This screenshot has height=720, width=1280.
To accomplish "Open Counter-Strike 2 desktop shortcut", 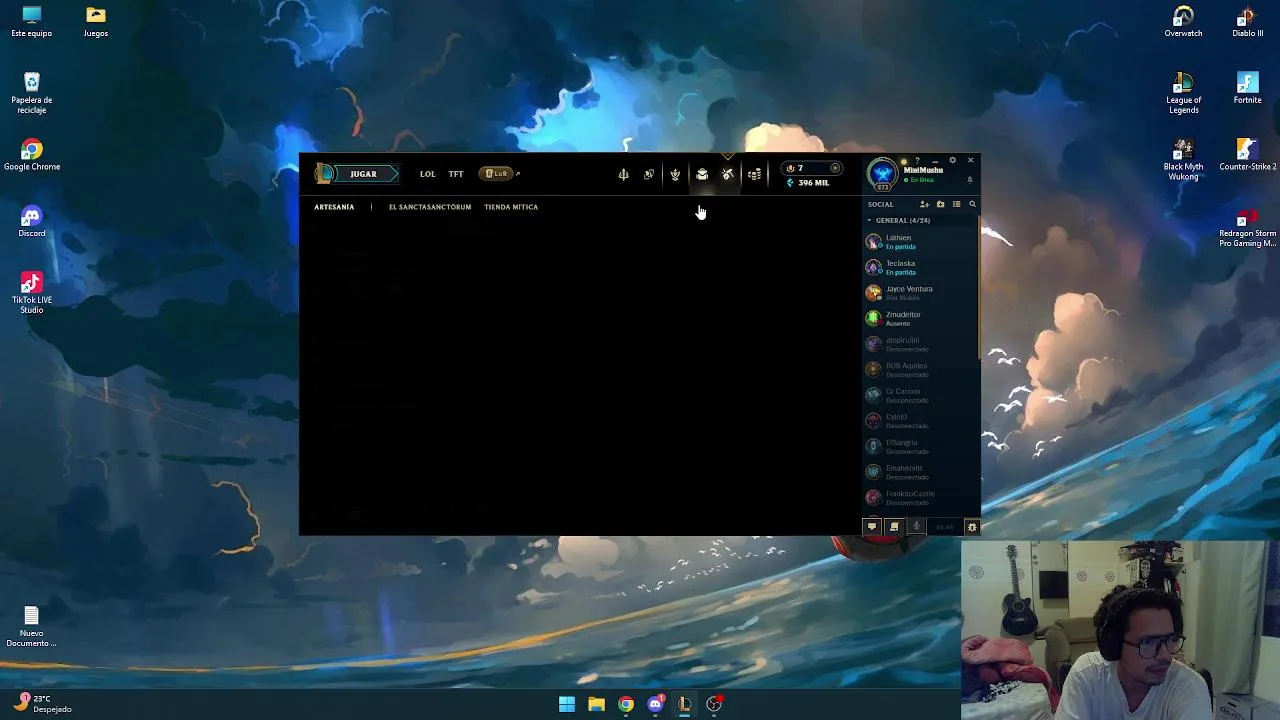I will tap(1247, 156).
